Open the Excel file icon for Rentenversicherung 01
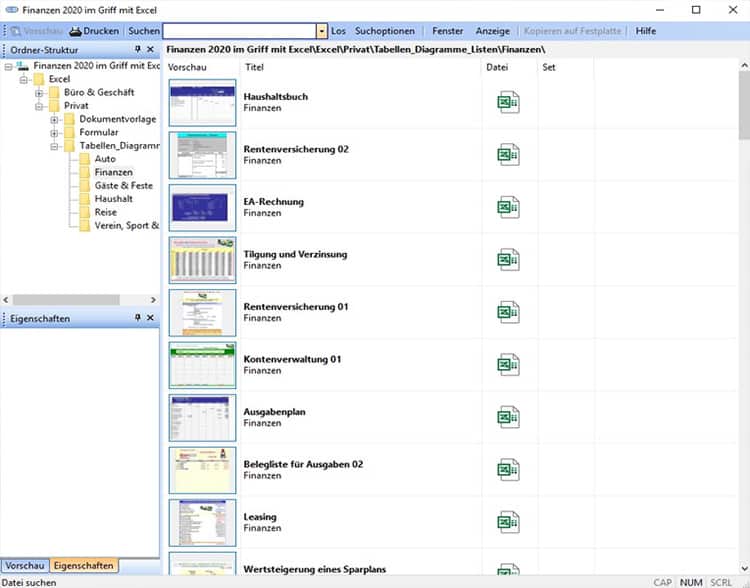This screenshot has width=750, height=588. click(x=508, y=312)
